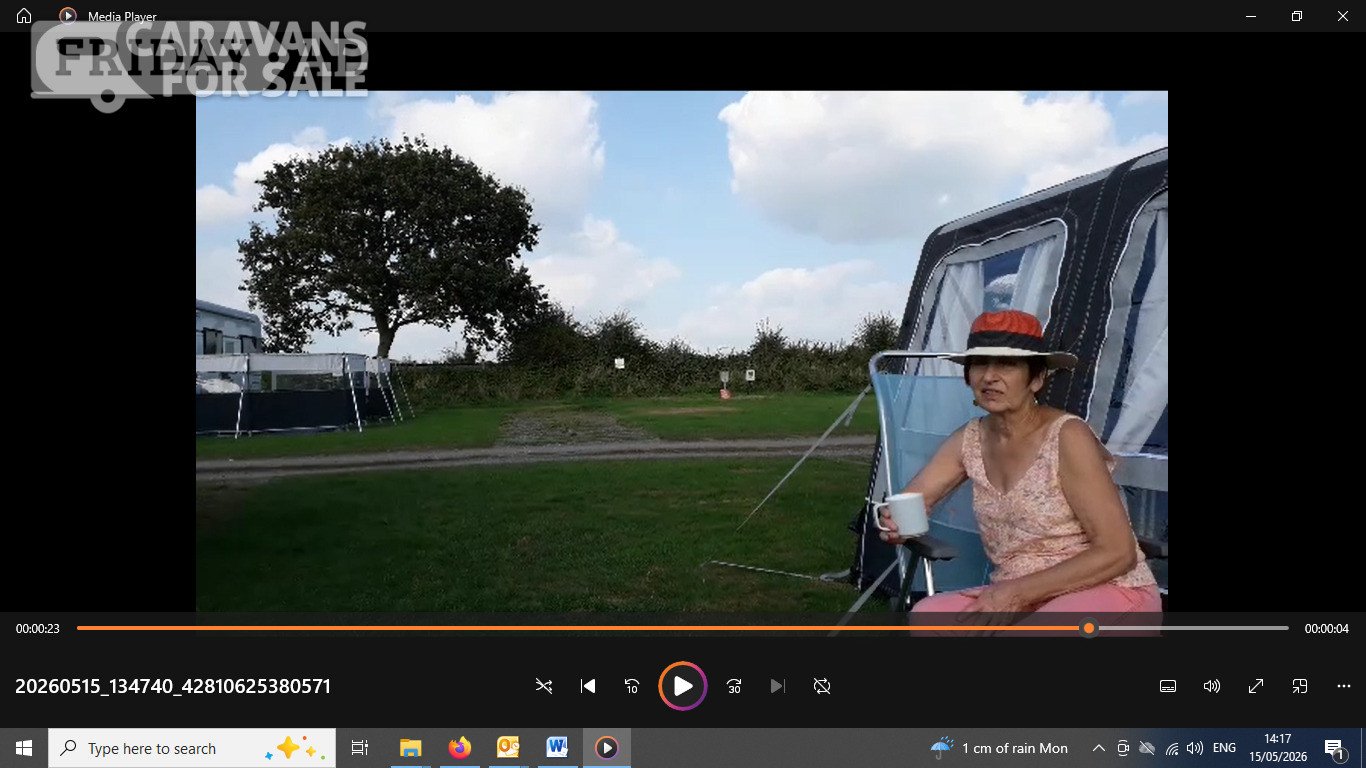Image resolution: width=1366 pixels, height=768 pixels.
Task: Enter full screen mode
Action: (1256, 686)
